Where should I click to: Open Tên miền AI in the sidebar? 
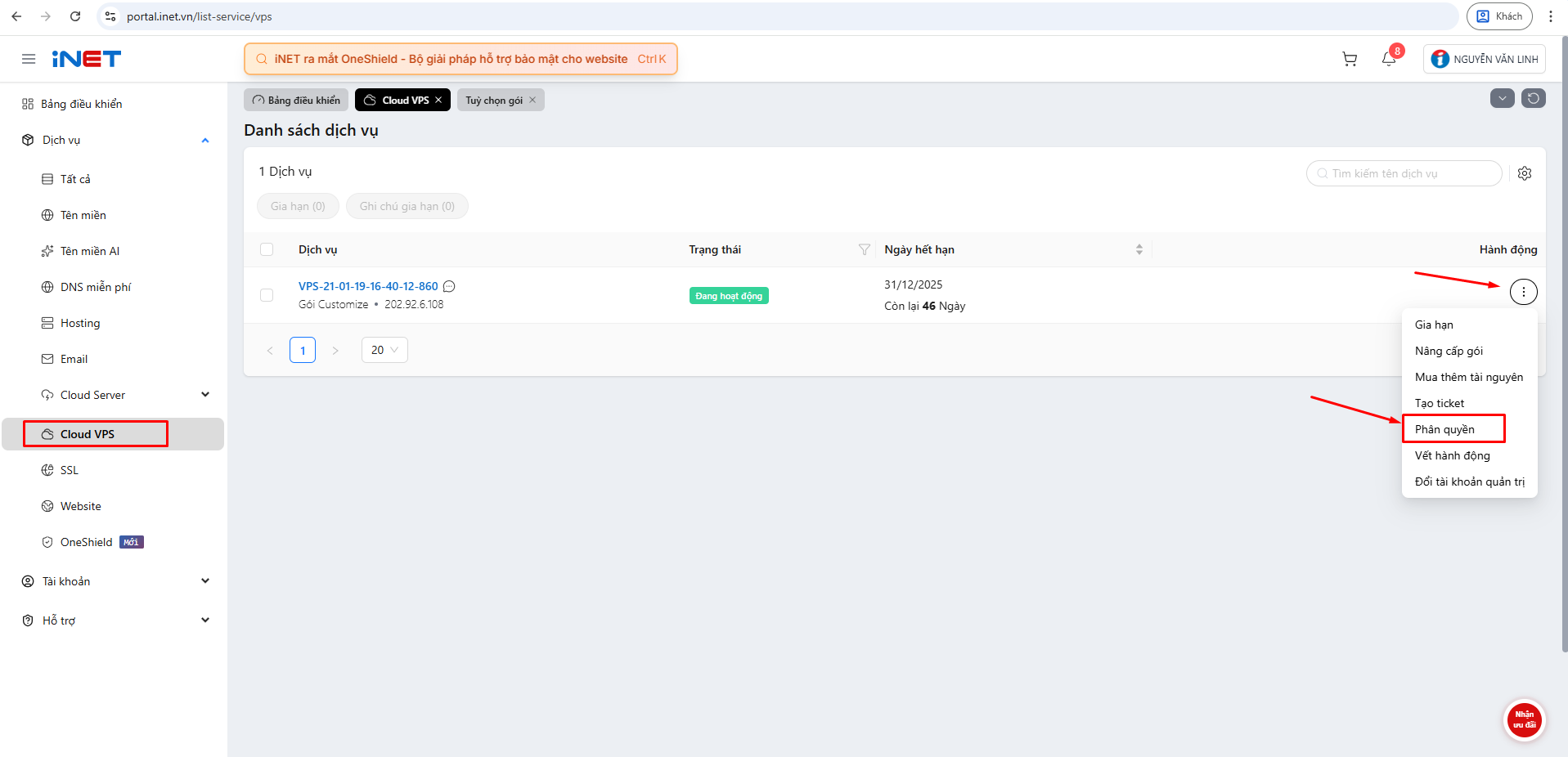click(113, 251)
